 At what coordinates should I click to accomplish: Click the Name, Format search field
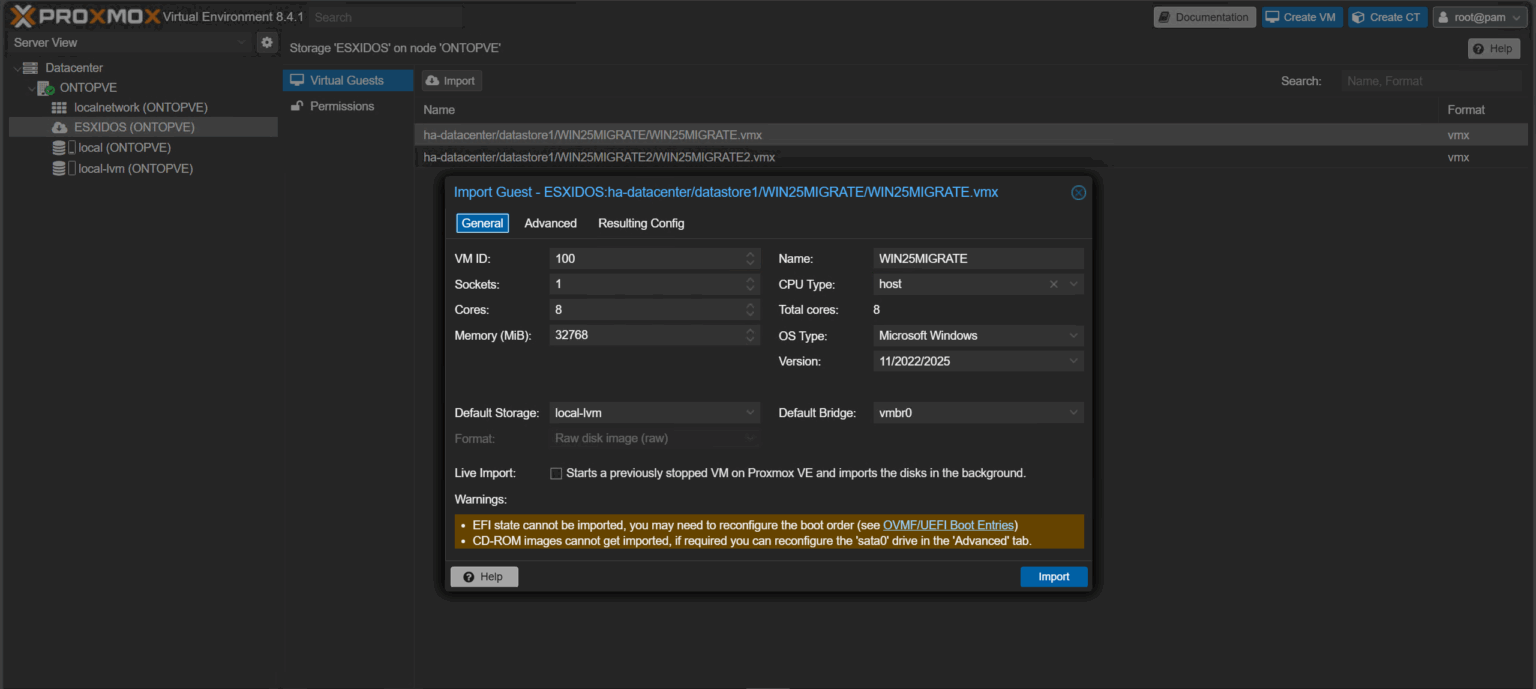click(1433, 81)
